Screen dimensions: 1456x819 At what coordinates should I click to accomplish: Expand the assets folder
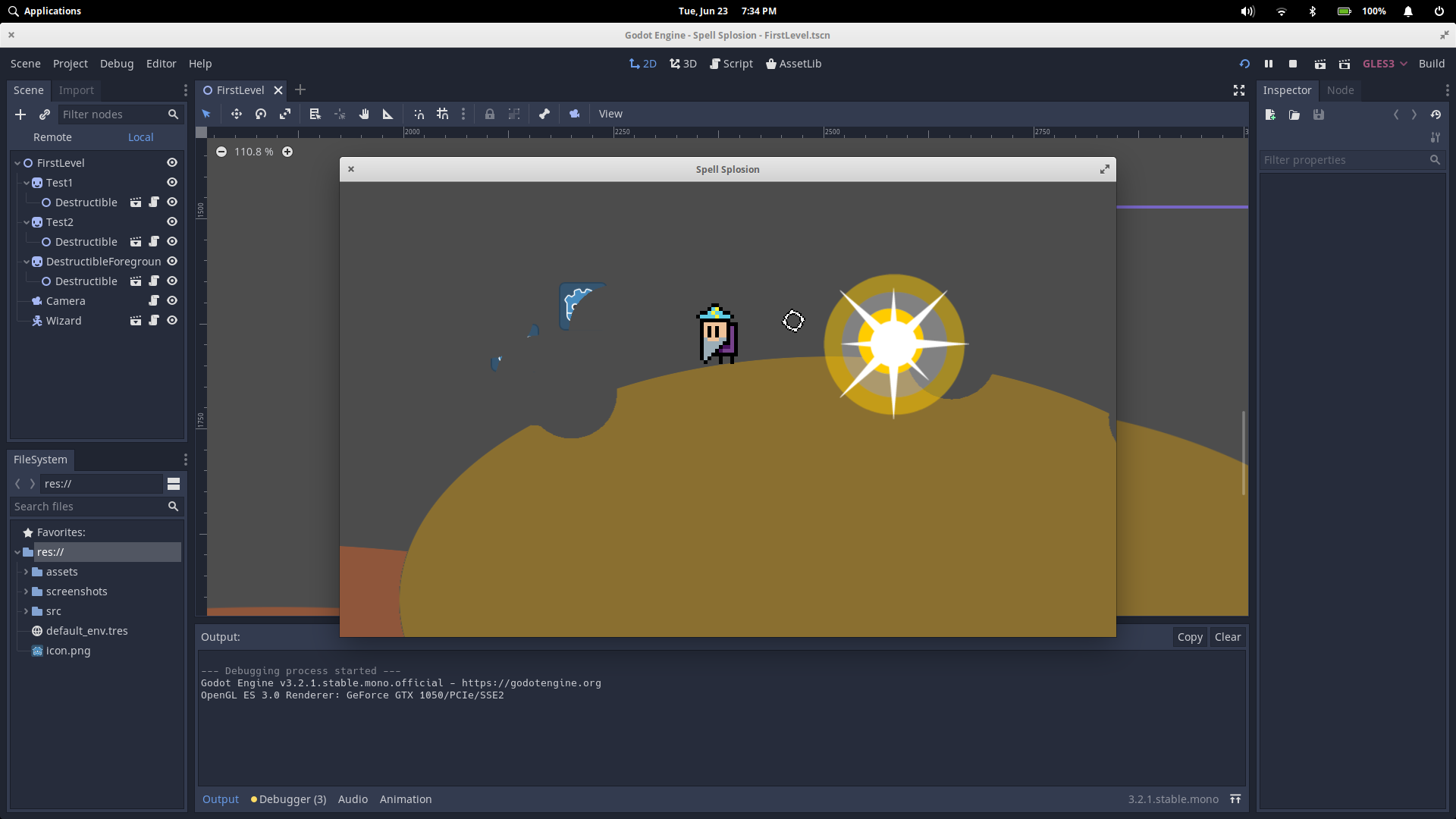pos(27,572)
